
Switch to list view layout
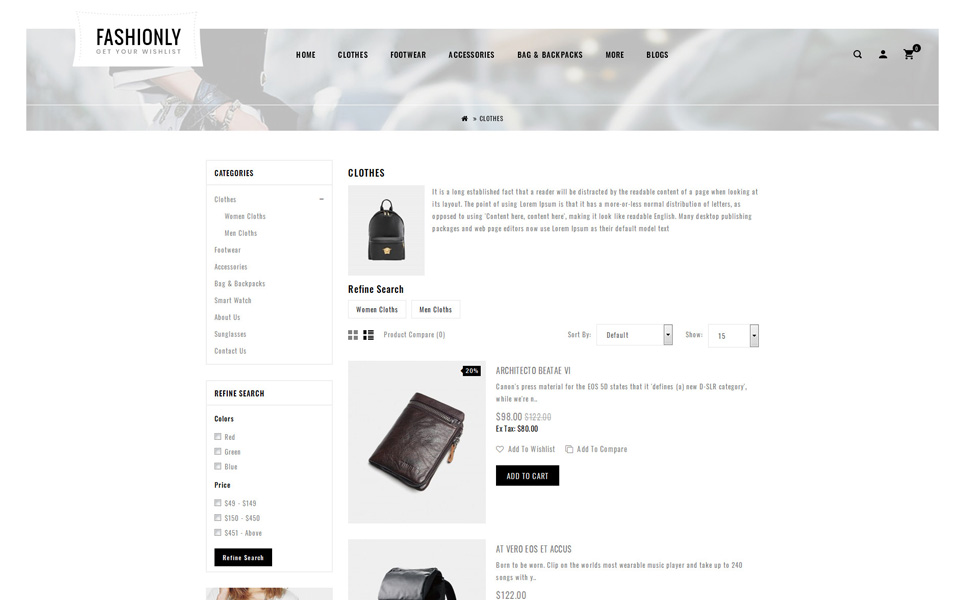tap(368, 335)
